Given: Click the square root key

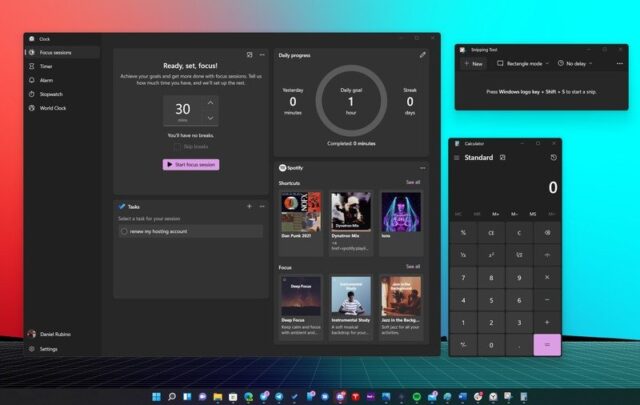Looking at the screenshot, I should [519, 255].
